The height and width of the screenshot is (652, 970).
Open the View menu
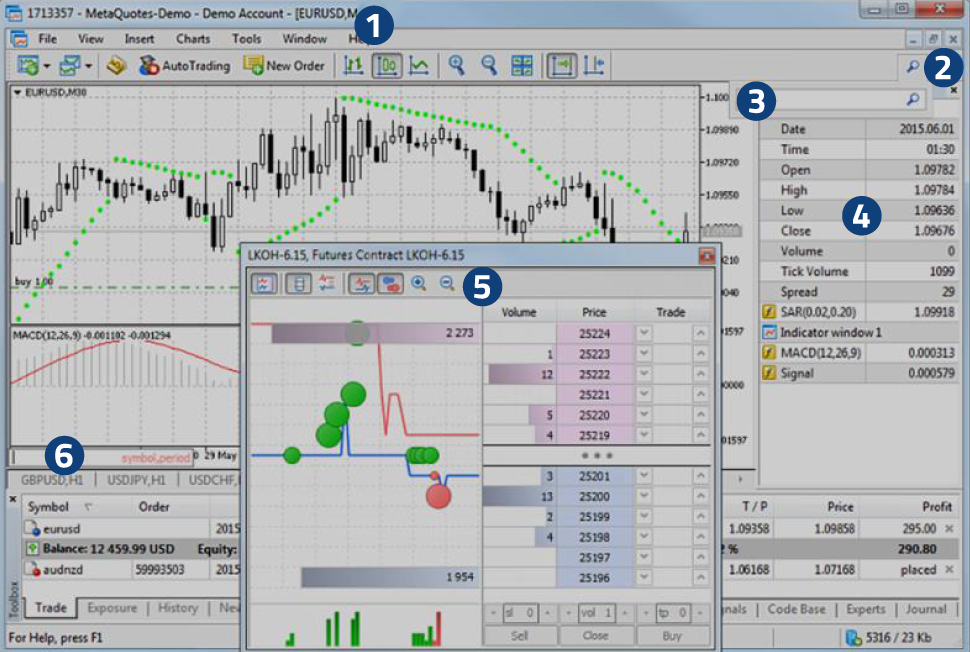pos(90,38)
